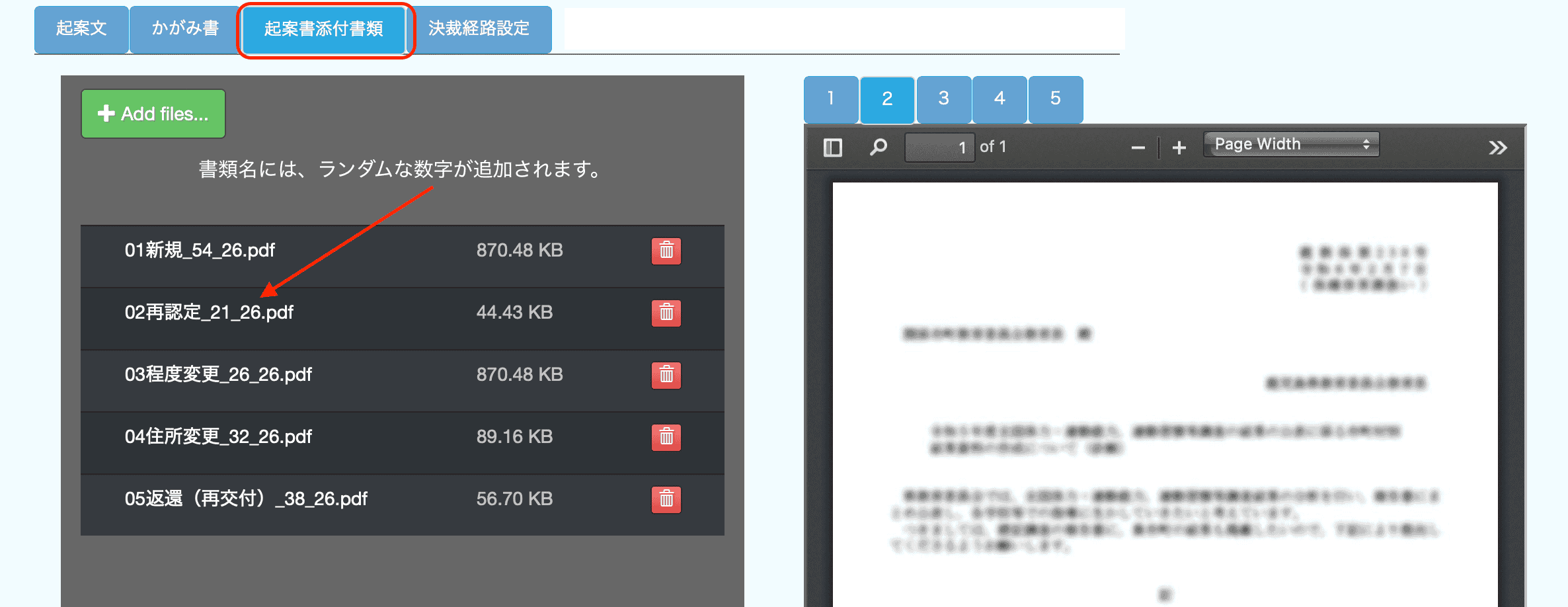Toggle the PDF viewer sidebar
The image size is (1568, 607).
pos(832,147)
